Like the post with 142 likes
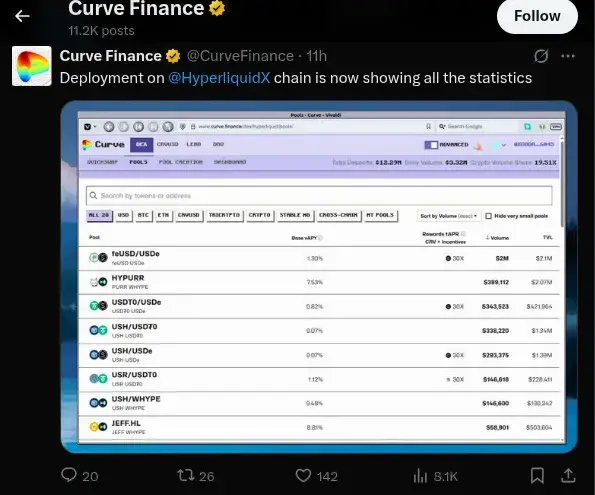Image resolution: width=595 pixels, height=495 pixels. 316,476
